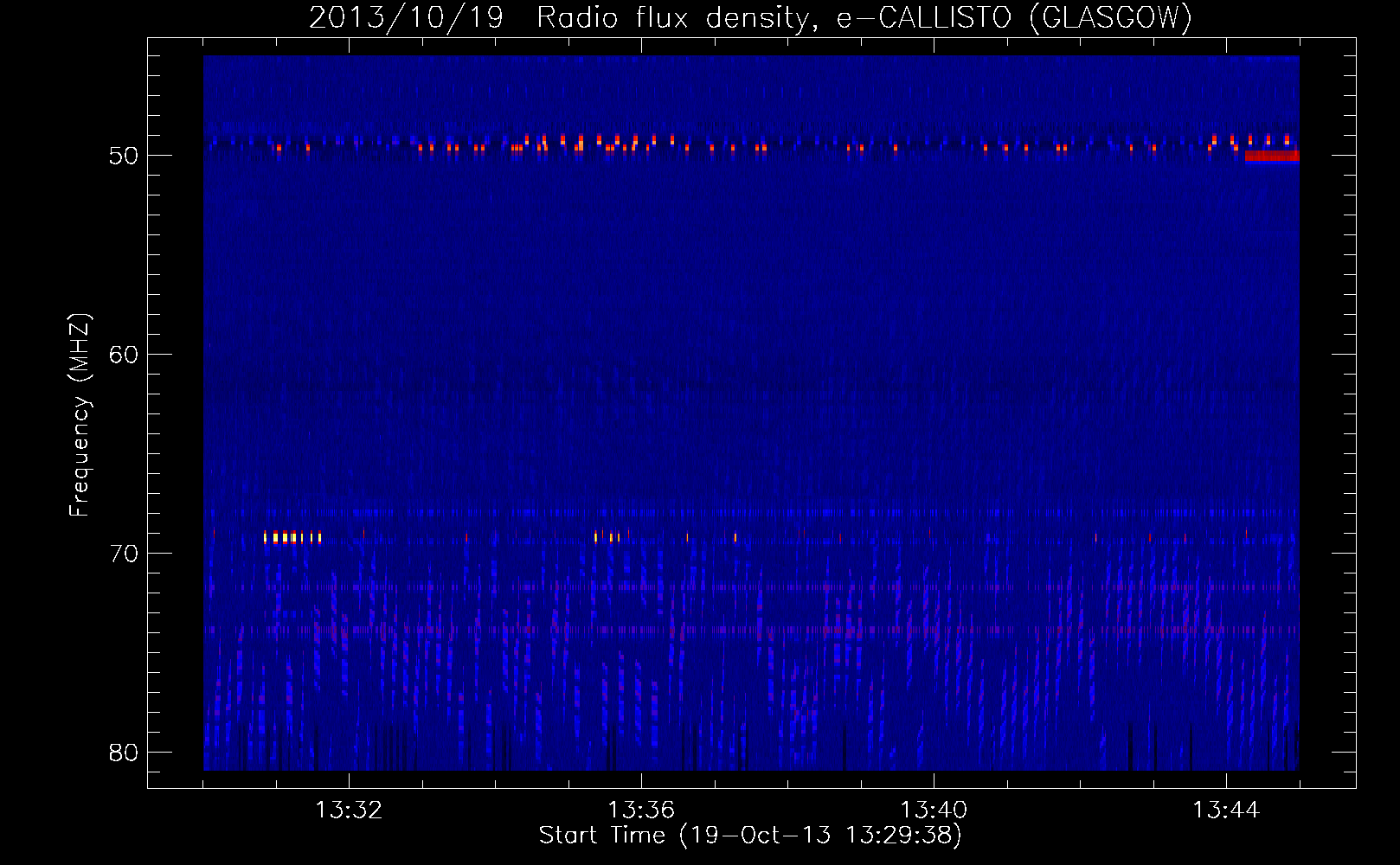The image size is (1400, 865).
Task: Click the 13:32 time tick label
Action: tap(349, 811)
